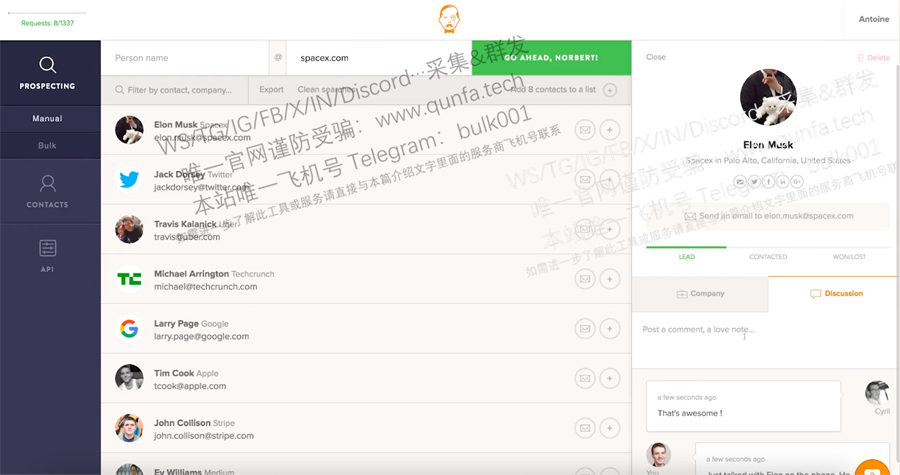Click the Techcrunch logo avatar for Michael Arrington

coord(129,279)
